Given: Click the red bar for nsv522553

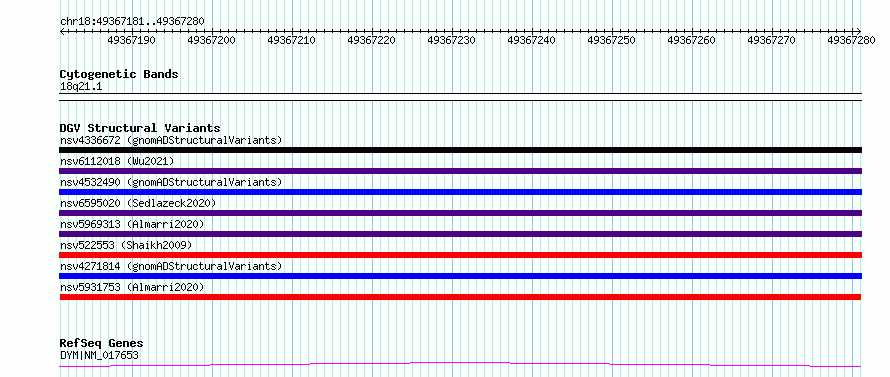Looking at the screenshot, I should click(460, 255).
